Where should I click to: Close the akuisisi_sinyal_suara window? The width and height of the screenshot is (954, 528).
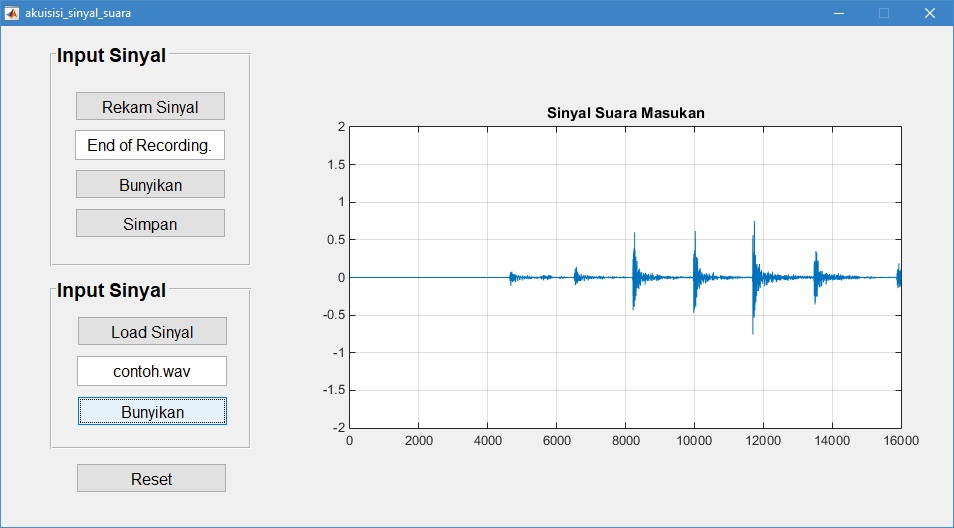929,13
